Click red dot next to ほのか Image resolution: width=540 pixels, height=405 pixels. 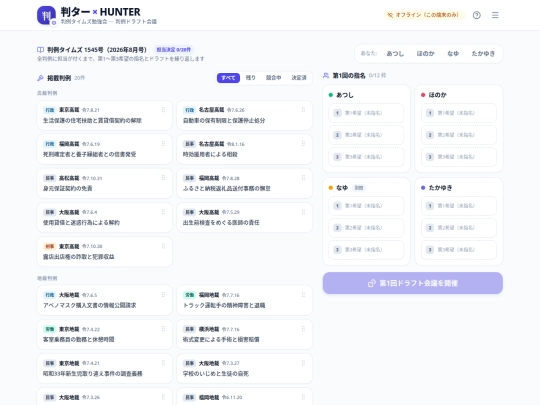point(423,95)
